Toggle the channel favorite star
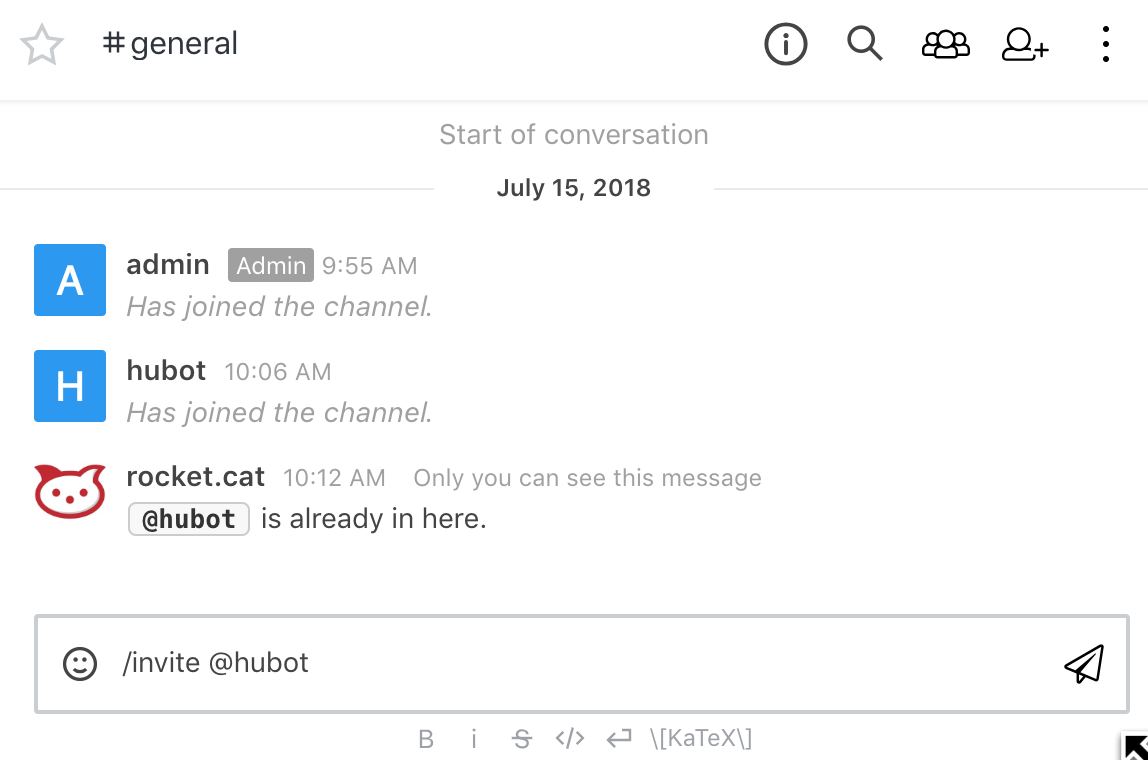Viewport: 1148px width, 760px height. click(x=42, y=44)
